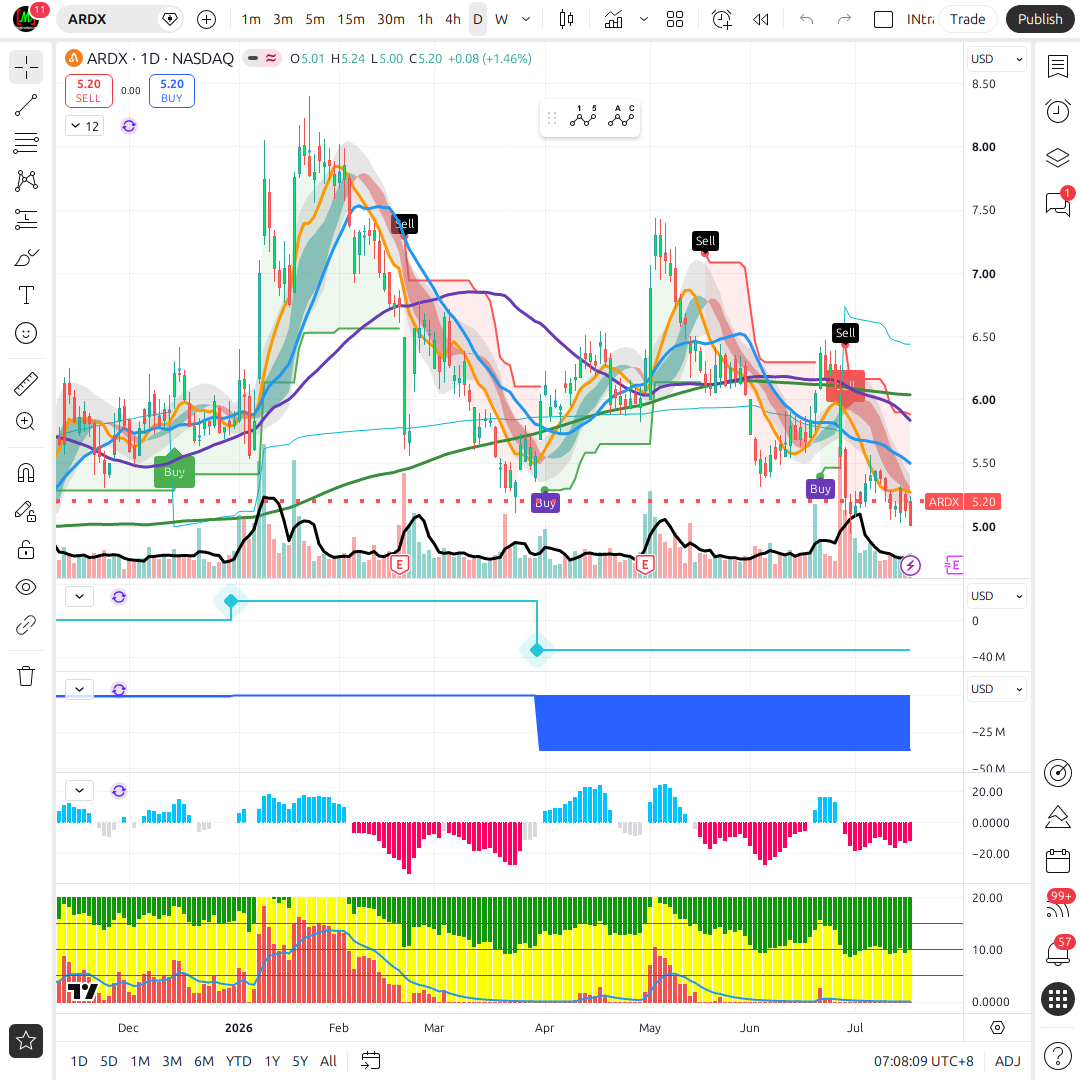
Task: Open the indicator templates grid
Action: [675, 19]
